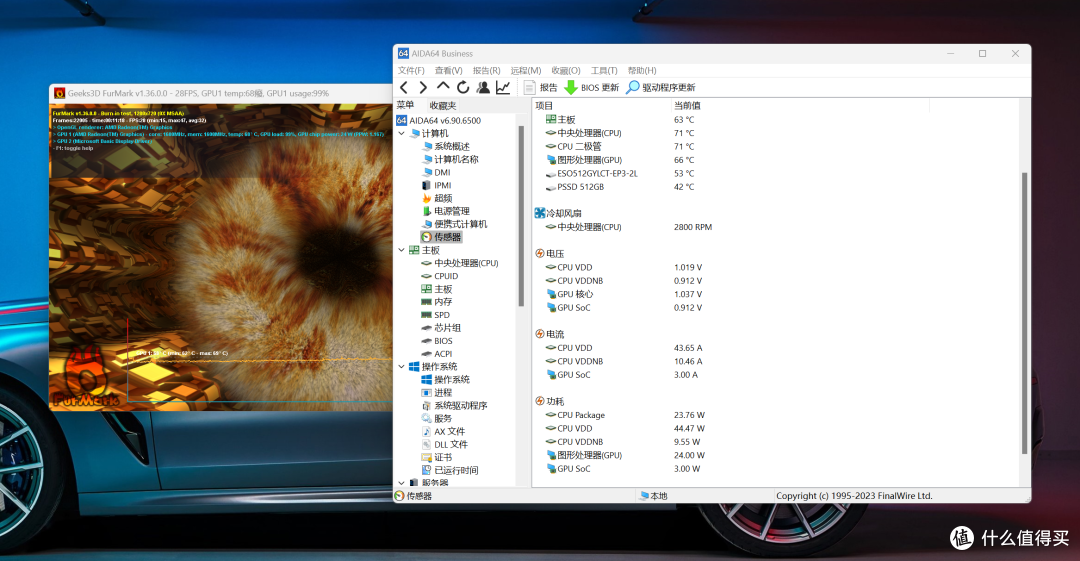The height and width of the screenshot is (561, 1080).
Task: Collapse the 计算机 tree node
Action: (402, 133)
